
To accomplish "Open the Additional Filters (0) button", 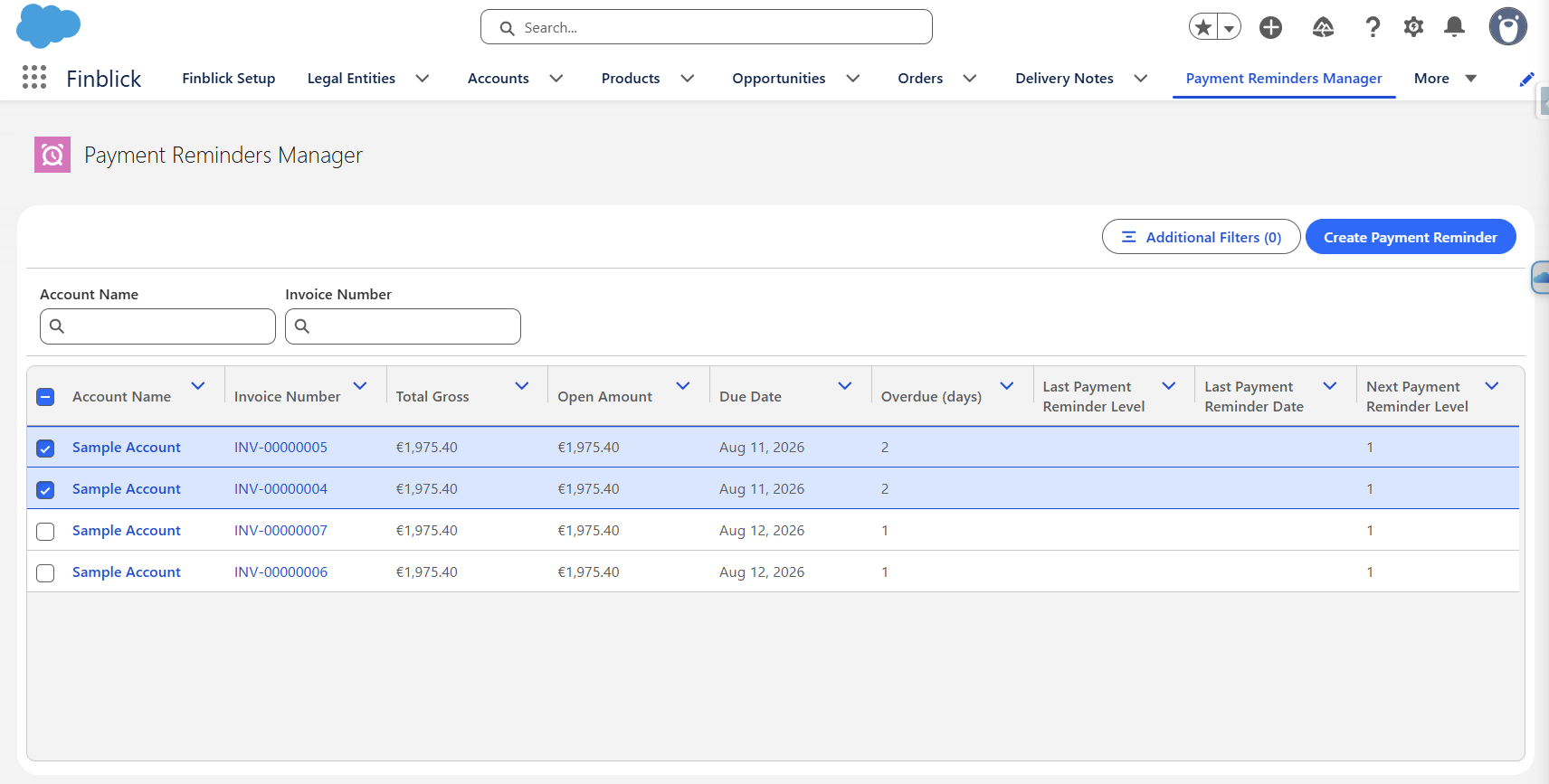I will pos(1202,237).
